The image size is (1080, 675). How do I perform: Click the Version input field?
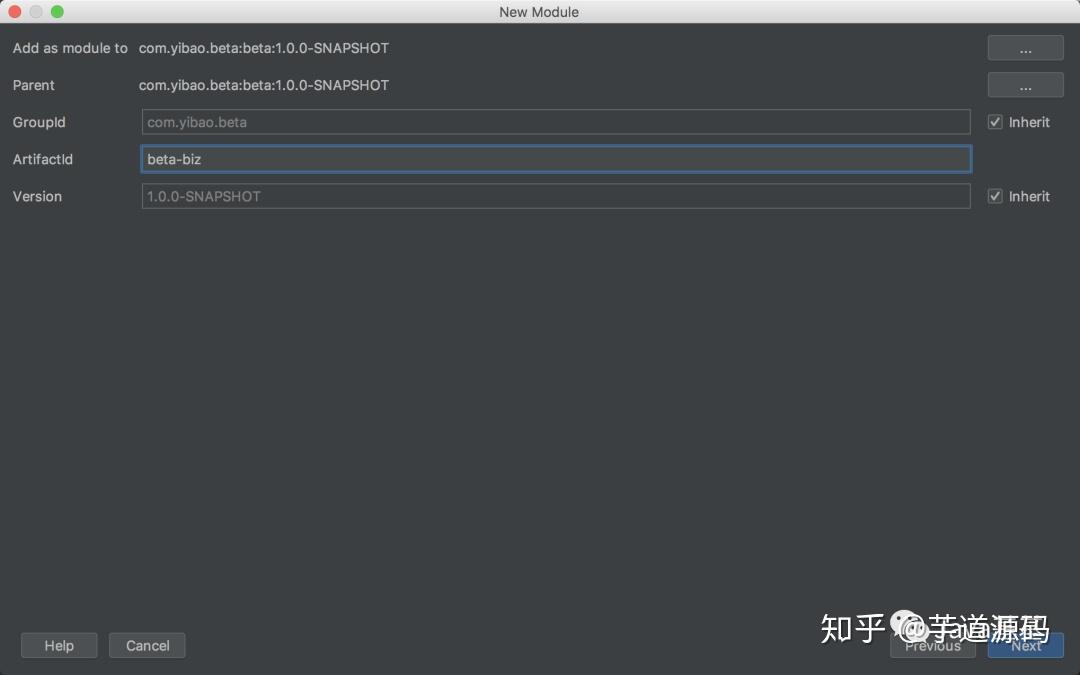click(556, 196)
